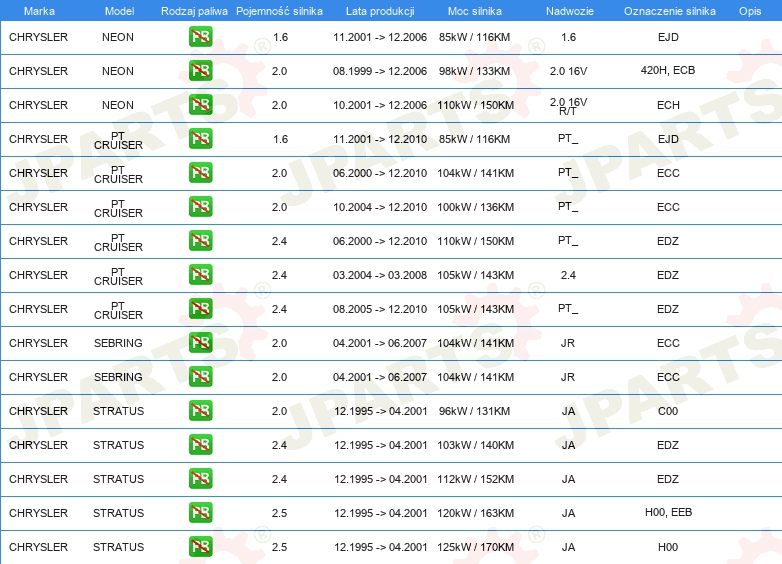Select the fuel icon in Stratus 112kW row
The height and width of the screenshot is (564, 782).
pyautogui.click(x=200, y=479)
